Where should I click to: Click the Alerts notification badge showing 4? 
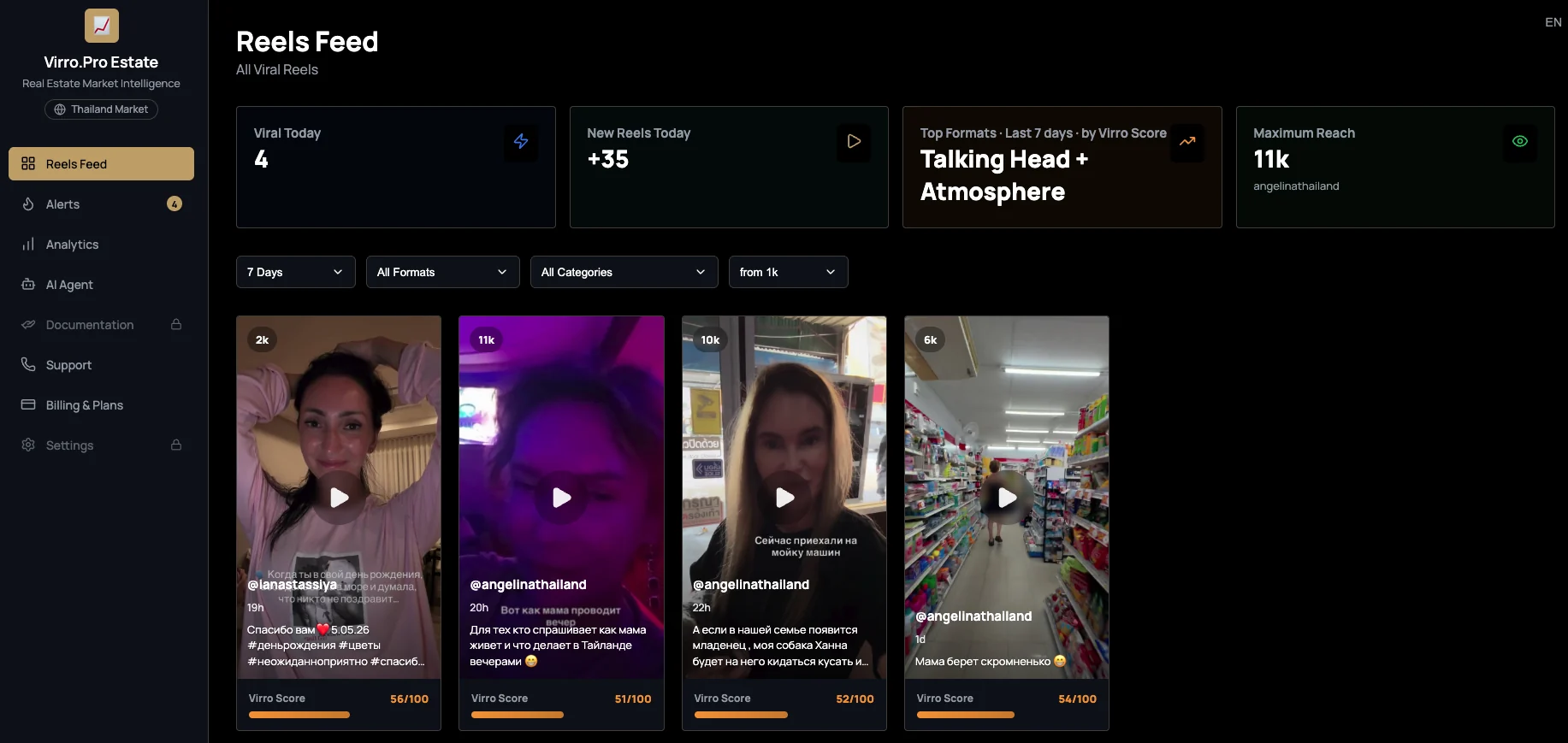175,203
